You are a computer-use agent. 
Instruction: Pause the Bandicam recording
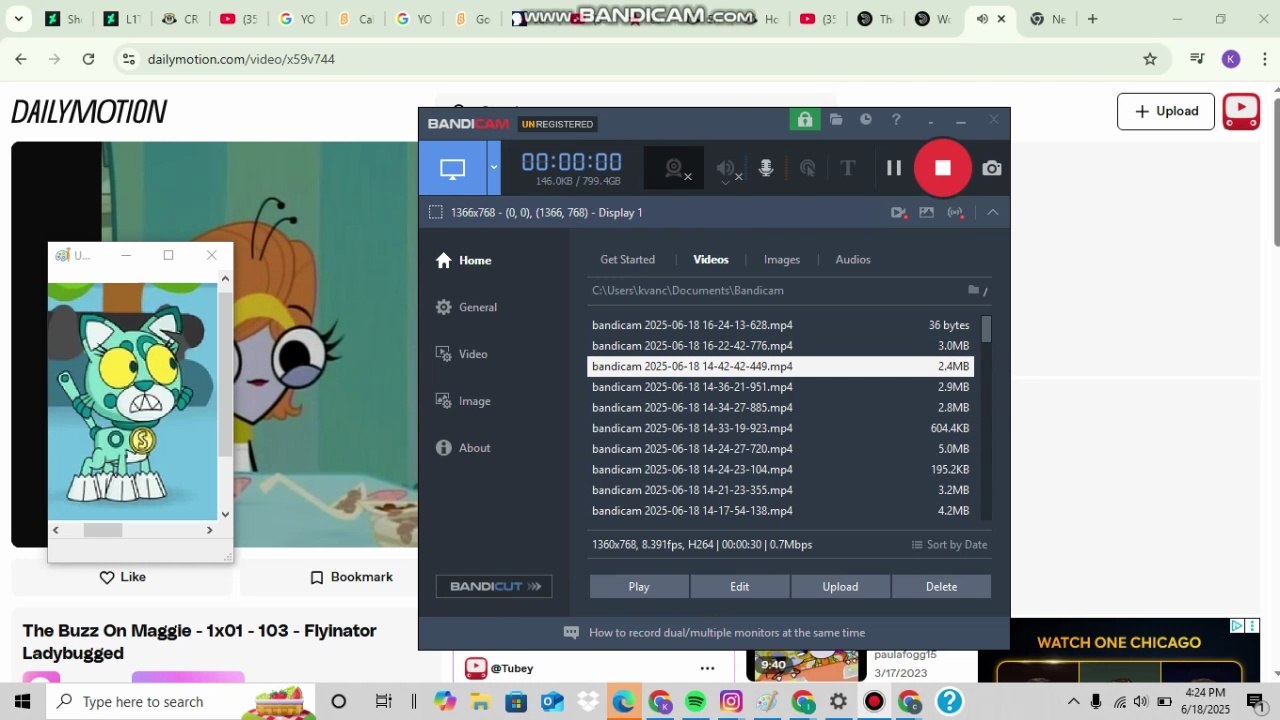point(894,168)
